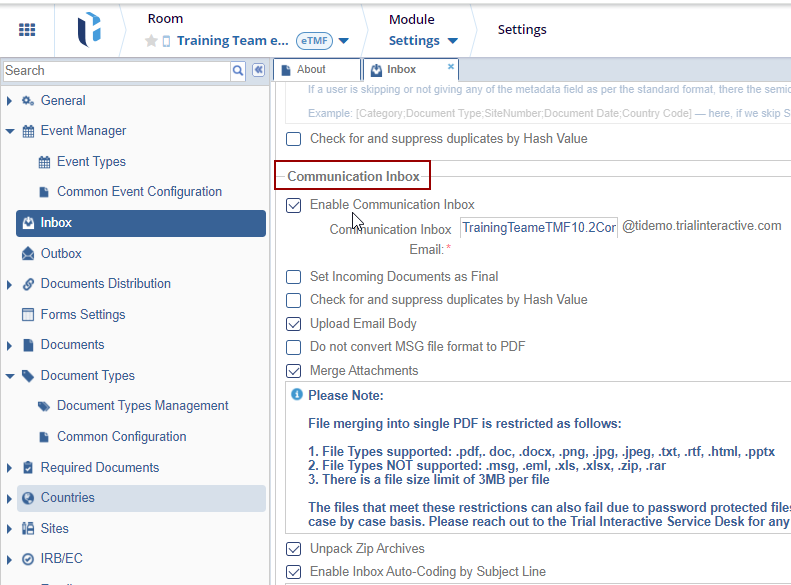Select Event Types in the sidebar
This screenshot has height=585, width=791.
(x=91, y=162)
